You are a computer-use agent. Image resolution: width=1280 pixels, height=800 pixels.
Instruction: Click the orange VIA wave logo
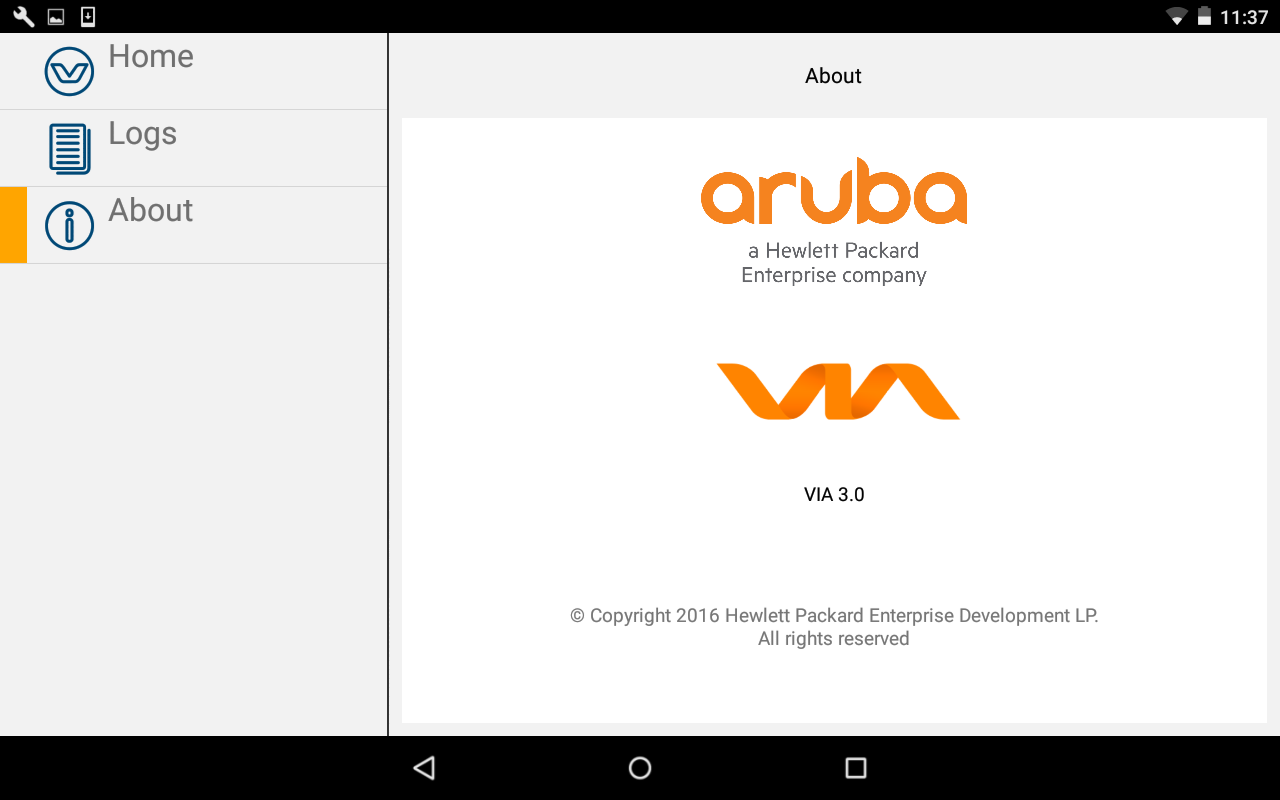(x=838, y=391)
